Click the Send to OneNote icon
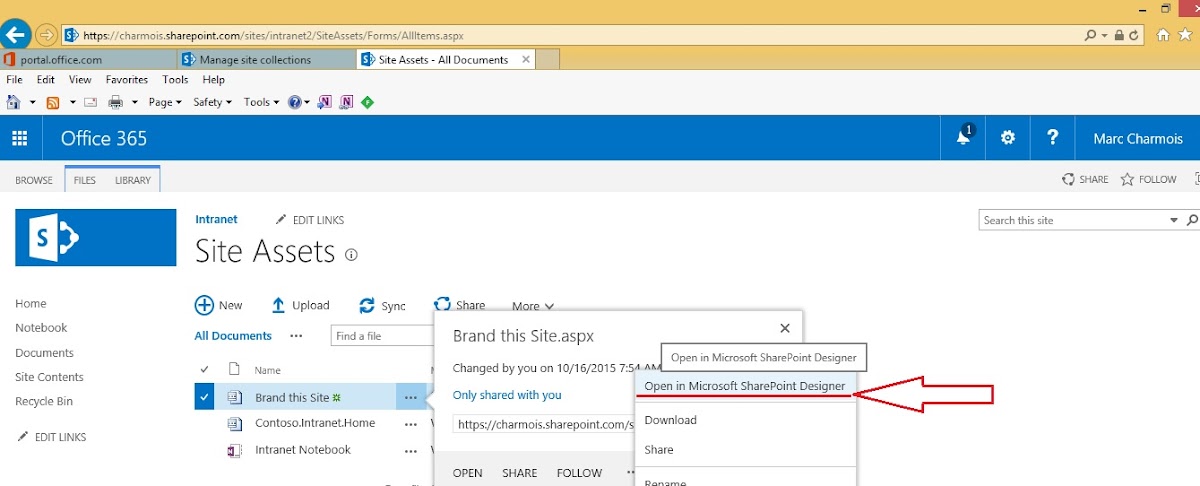Viewport: 1200px width, 486px height. [325, 102]
